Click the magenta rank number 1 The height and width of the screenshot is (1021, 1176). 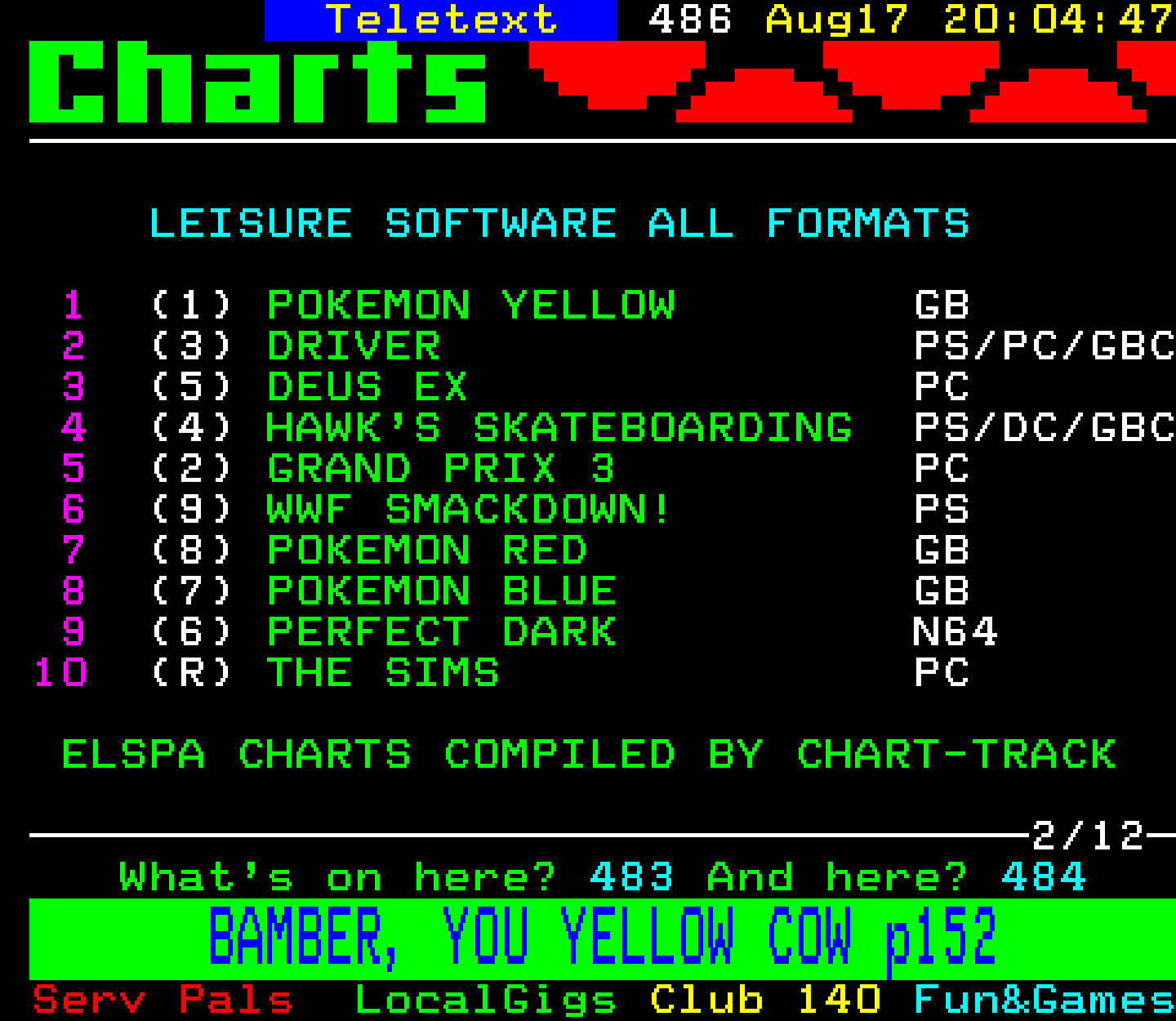(73, 305)
